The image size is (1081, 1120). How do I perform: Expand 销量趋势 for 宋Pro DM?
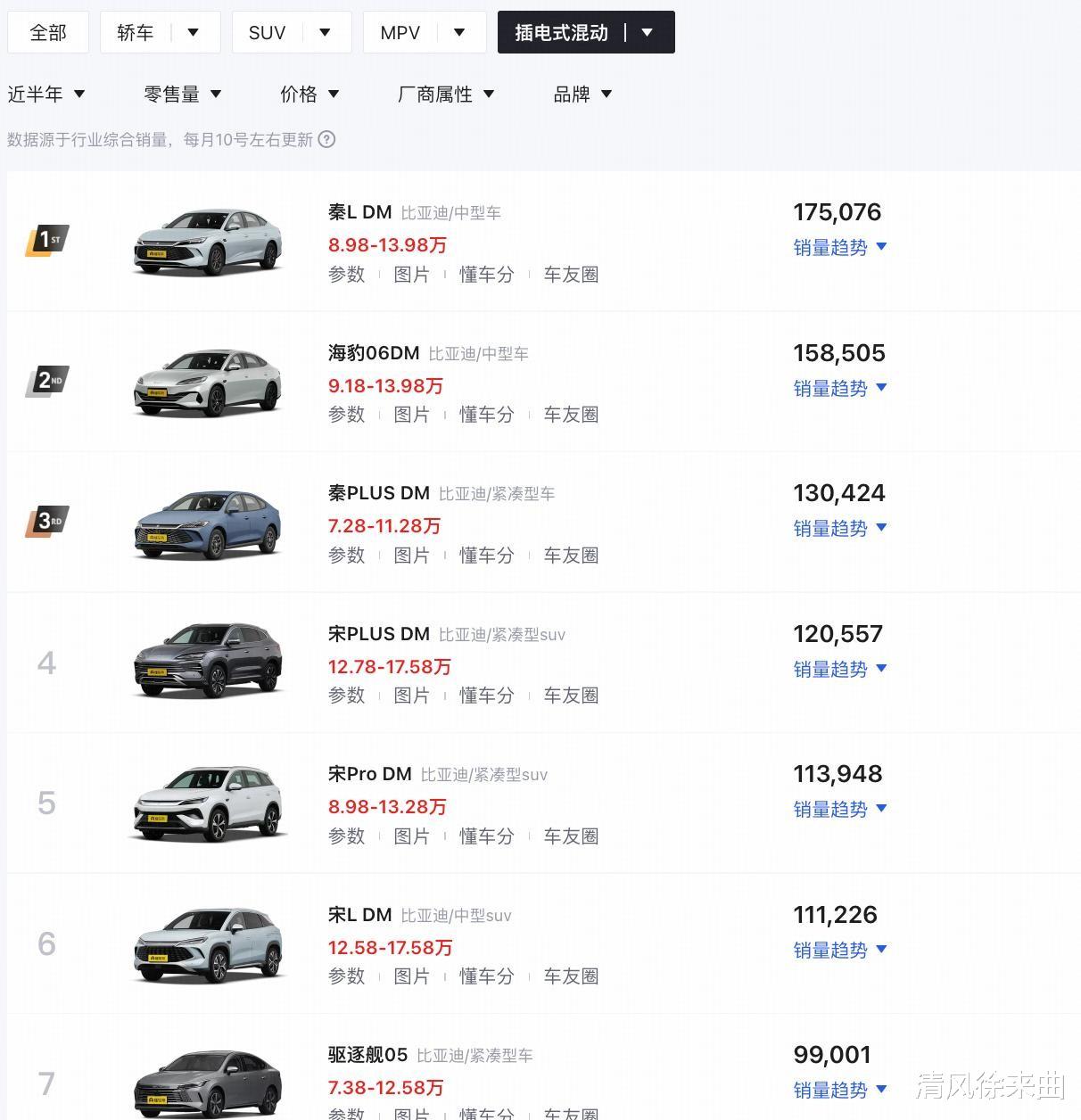point(839,809)
